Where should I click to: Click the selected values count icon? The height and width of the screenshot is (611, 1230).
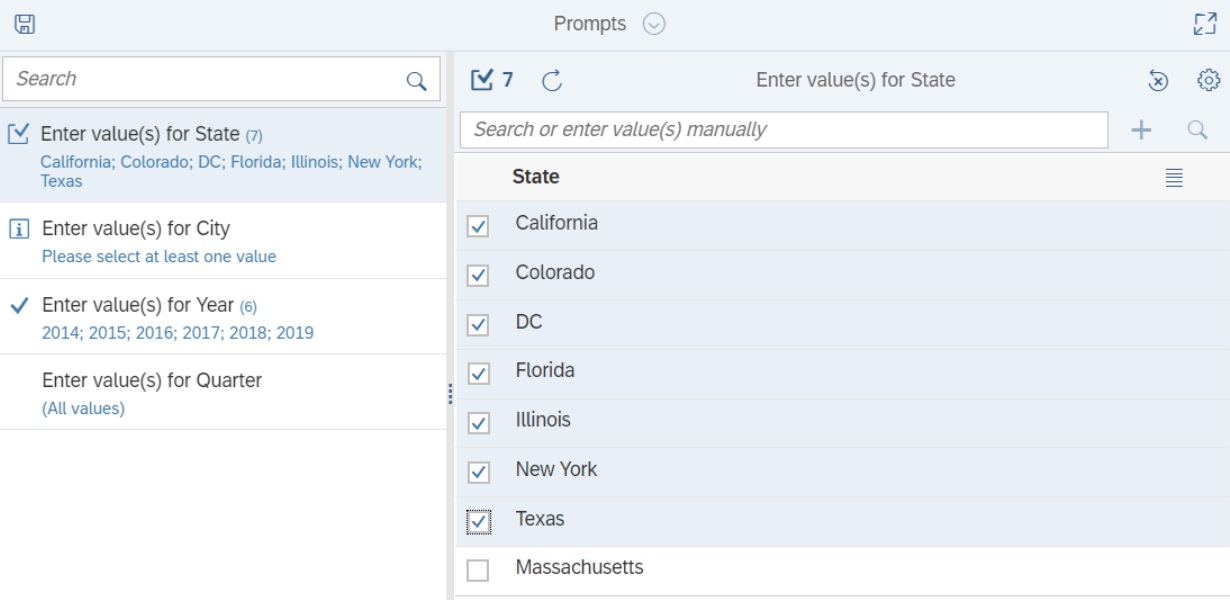coord(491,80)
